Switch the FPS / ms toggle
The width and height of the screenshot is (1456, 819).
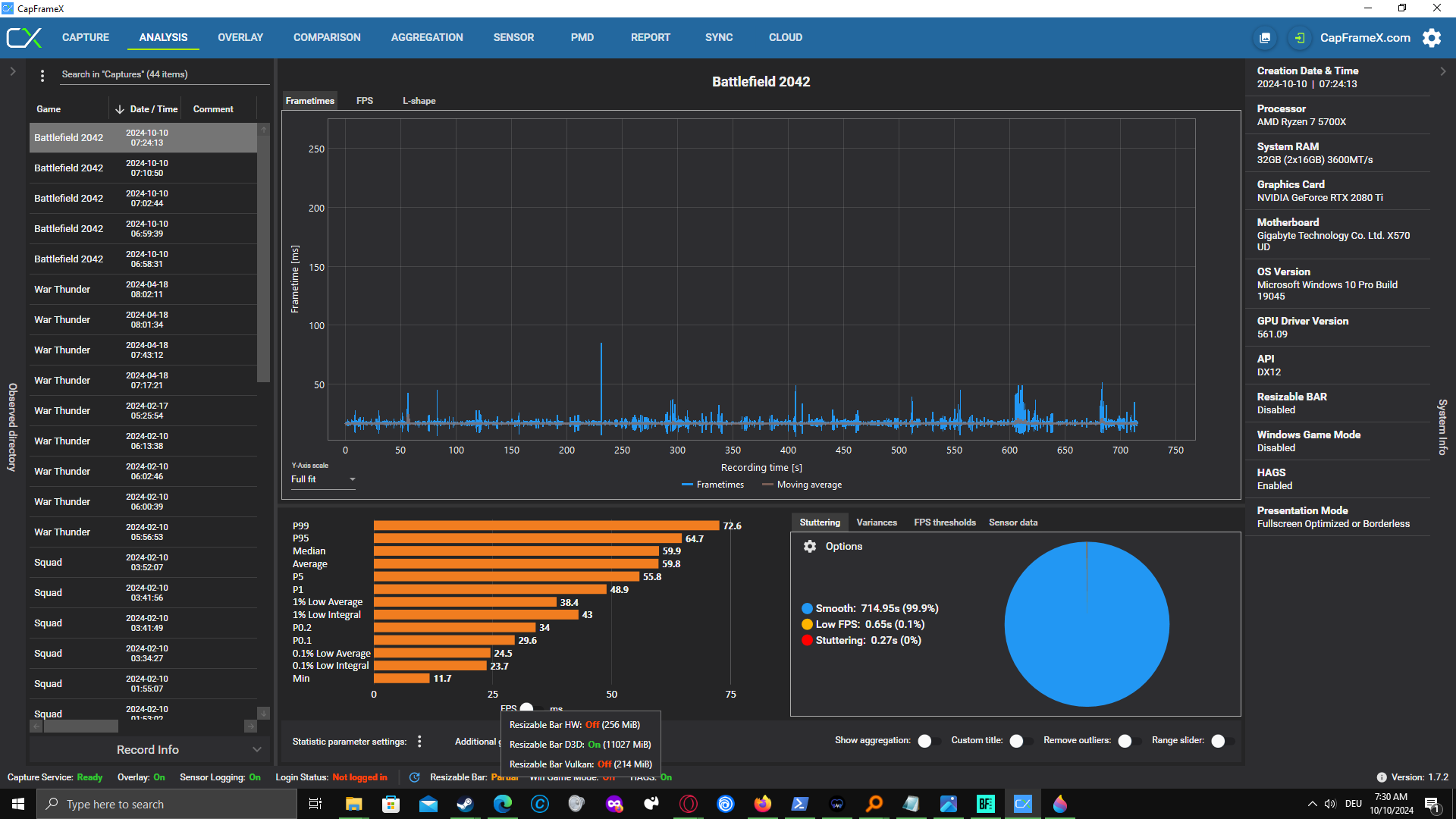(532, 708)
